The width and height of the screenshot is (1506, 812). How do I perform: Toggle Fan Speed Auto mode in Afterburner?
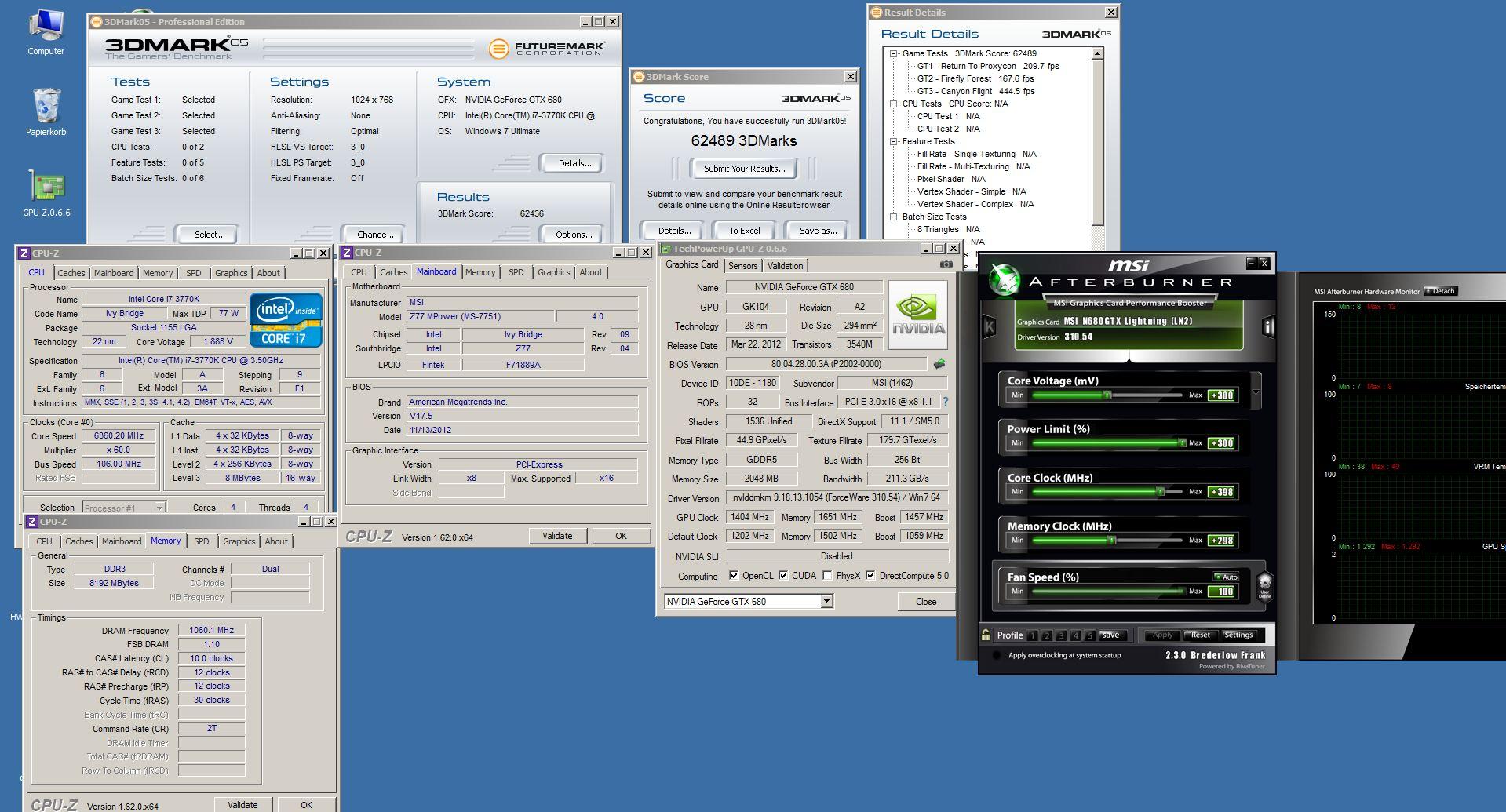[x=1226, y=577]
